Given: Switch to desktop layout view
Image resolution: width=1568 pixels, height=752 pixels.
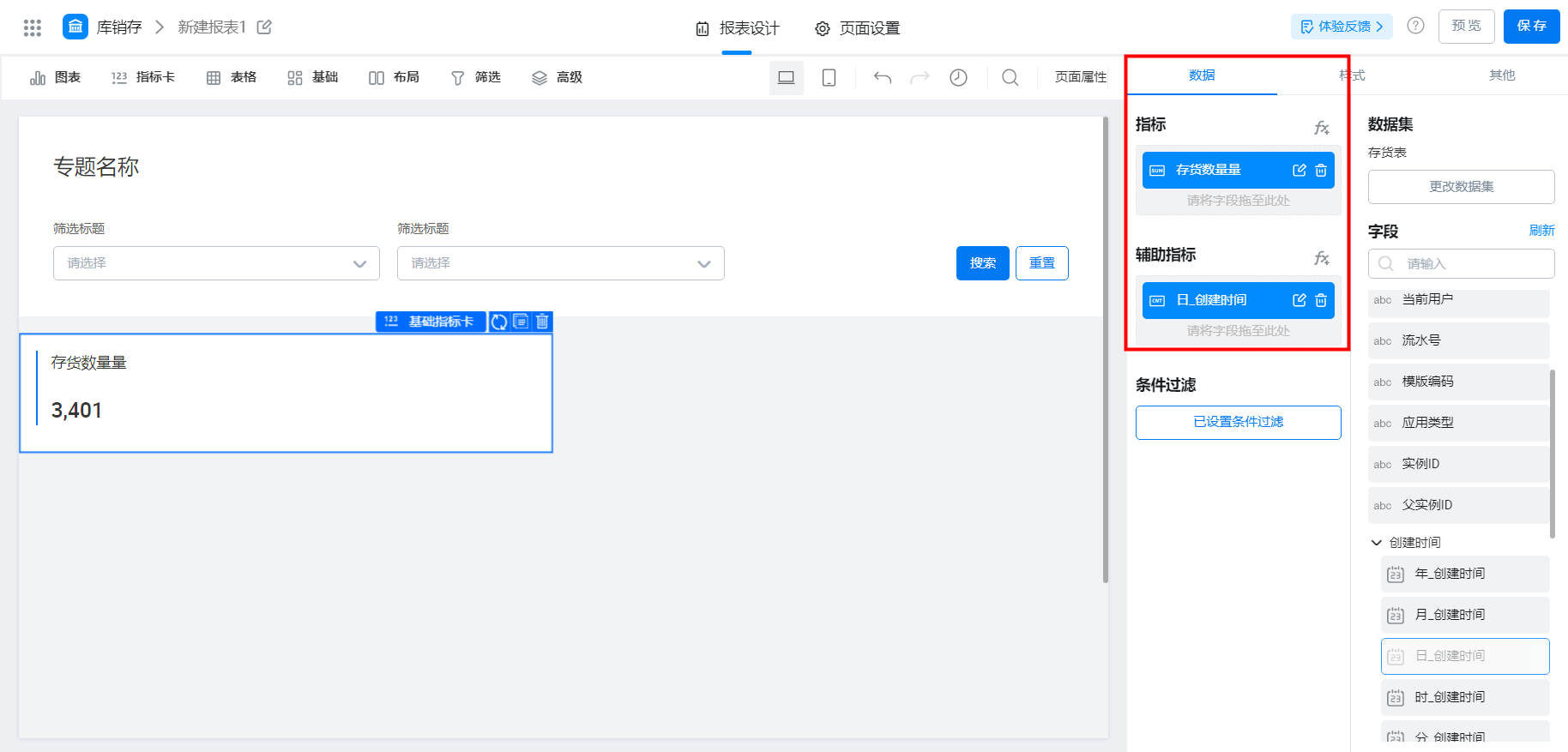Looking at the screenshot, I should pyautogui.click(x=786, y=77).
